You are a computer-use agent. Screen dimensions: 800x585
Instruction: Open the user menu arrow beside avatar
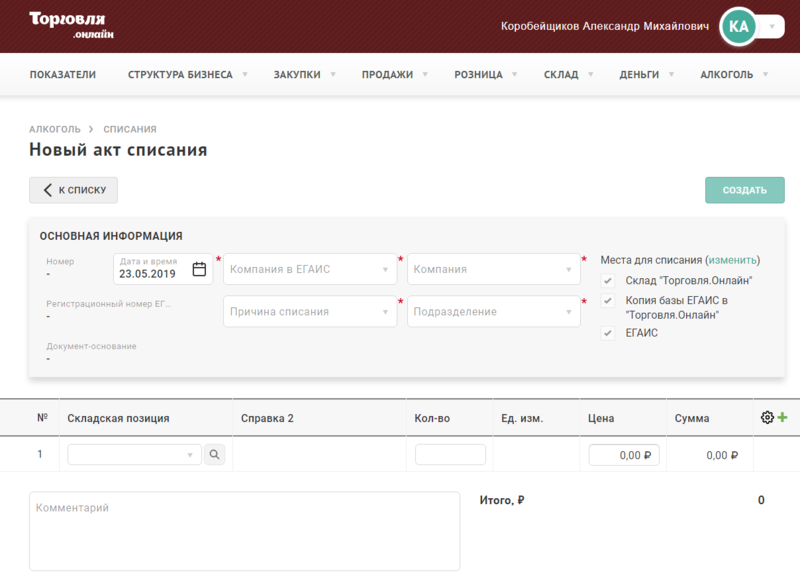pos(772,26)
